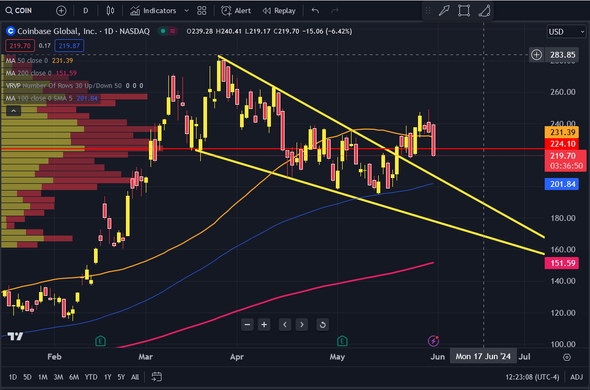Open the indicator templates grid icon
Image resolution: width=590 pixels, height=390 pixels.
click(202, 11)
